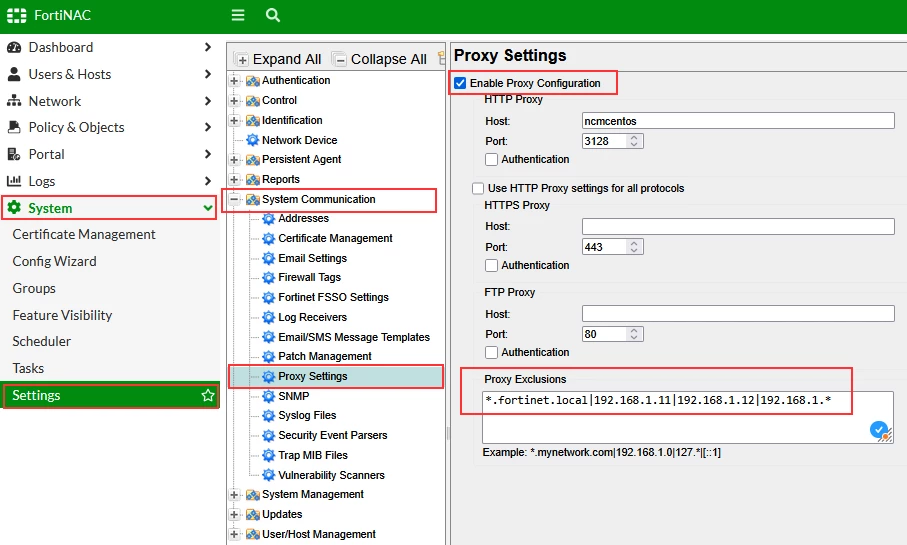Viewport: 907px width, 545px height.
Task: Click the Vulnerability Scanners gear icon
Action: click(268, 475)
